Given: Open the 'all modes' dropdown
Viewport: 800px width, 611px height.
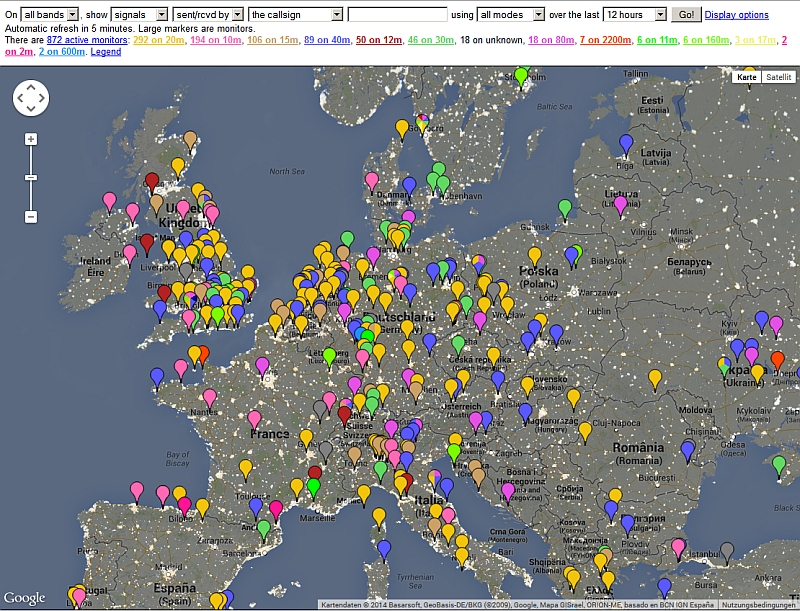Looking at the screenshot, I should [x=511, y=15].
